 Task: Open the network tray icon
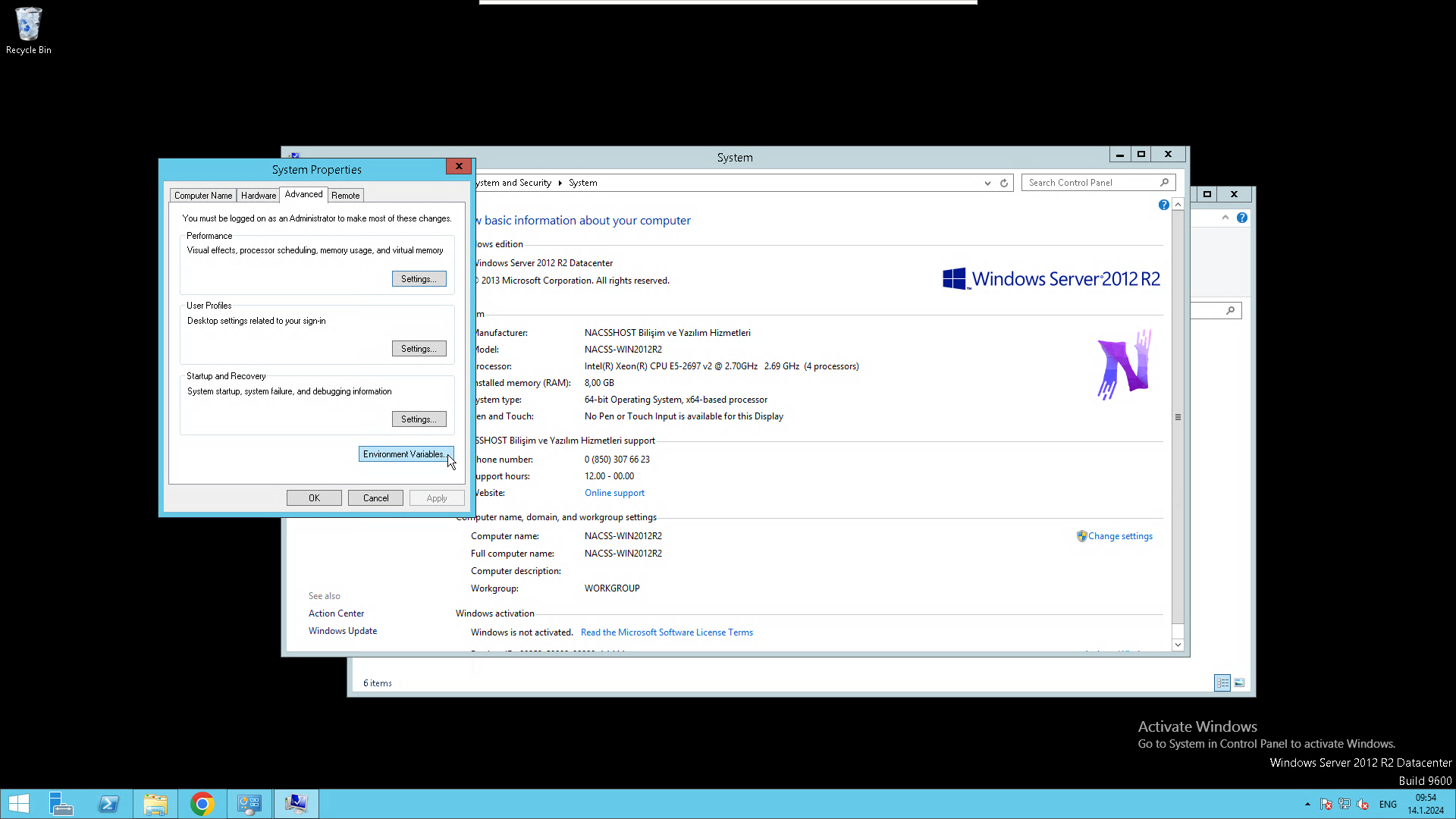tap(1345, 805)
